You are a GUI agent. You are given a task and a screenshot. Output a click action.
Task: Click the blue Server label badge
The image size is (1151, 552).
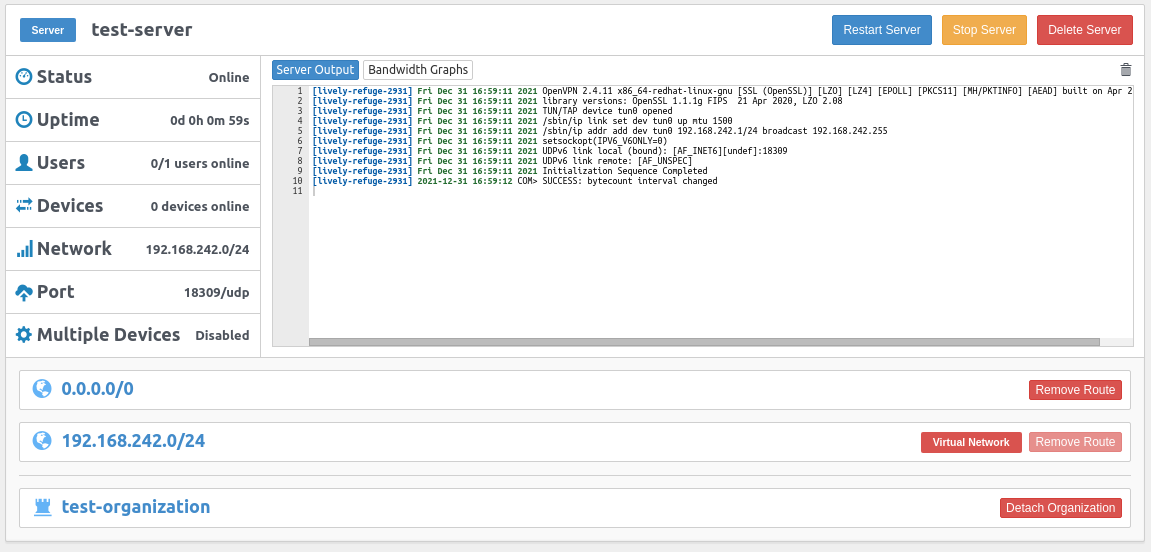(48, 30)
